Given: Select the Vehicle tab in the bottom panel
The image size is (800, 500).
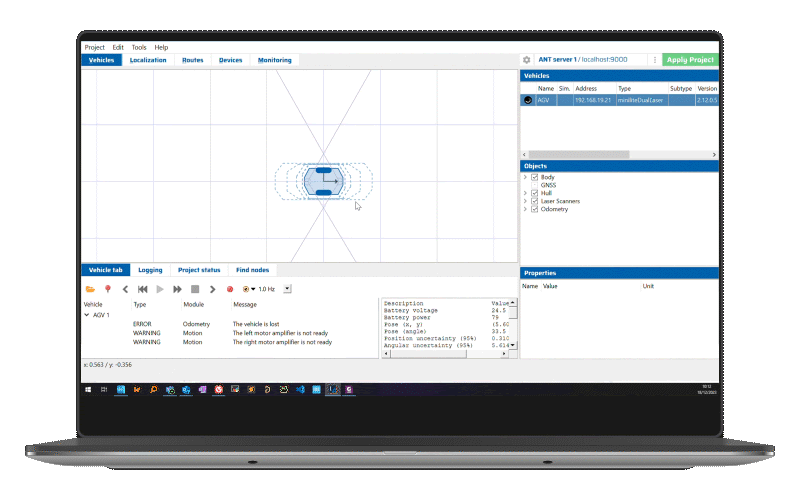Looking at the screenshot, I should [106, 270].
